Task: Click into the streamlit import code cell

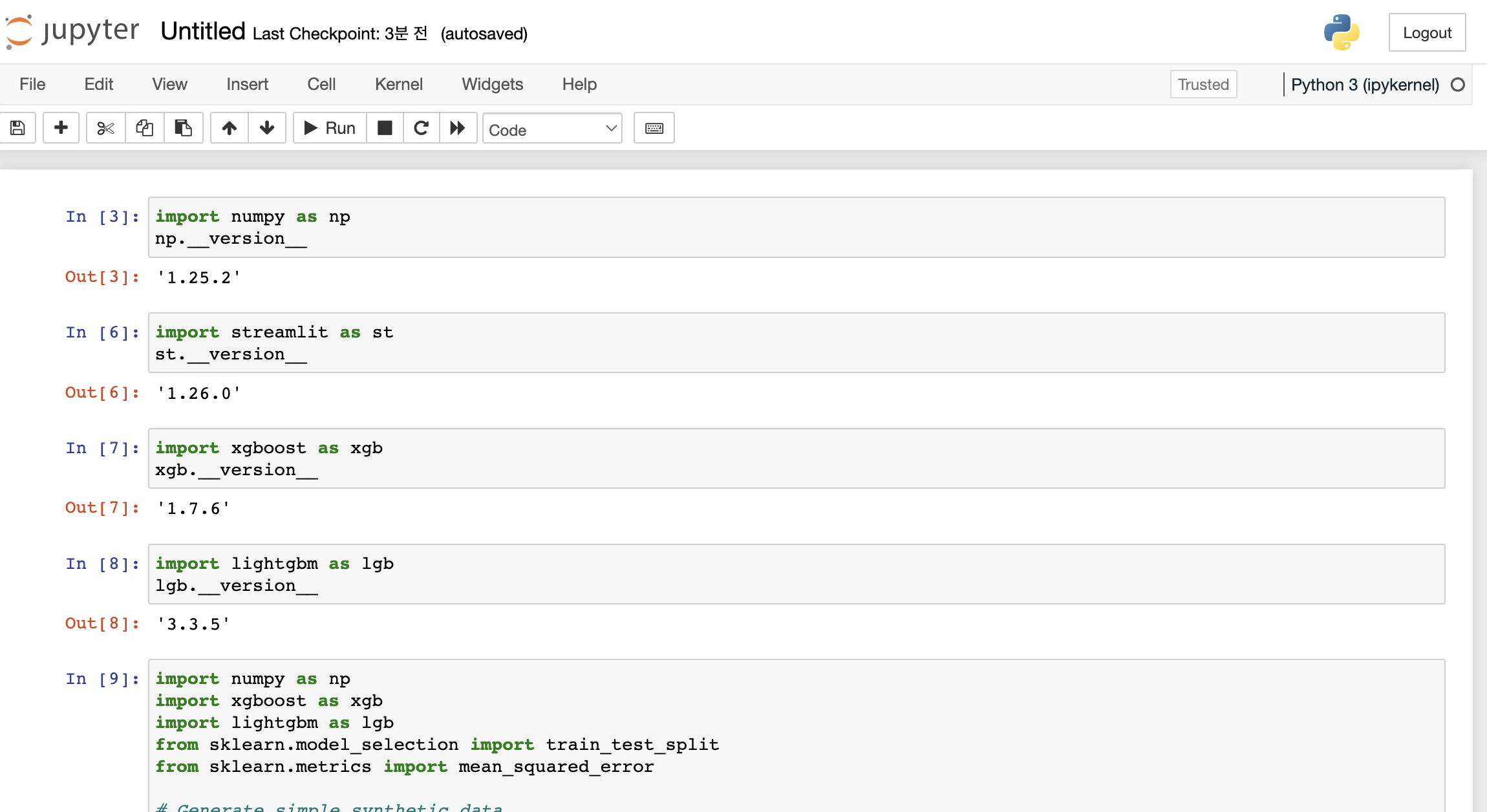Action: [797, 343]
